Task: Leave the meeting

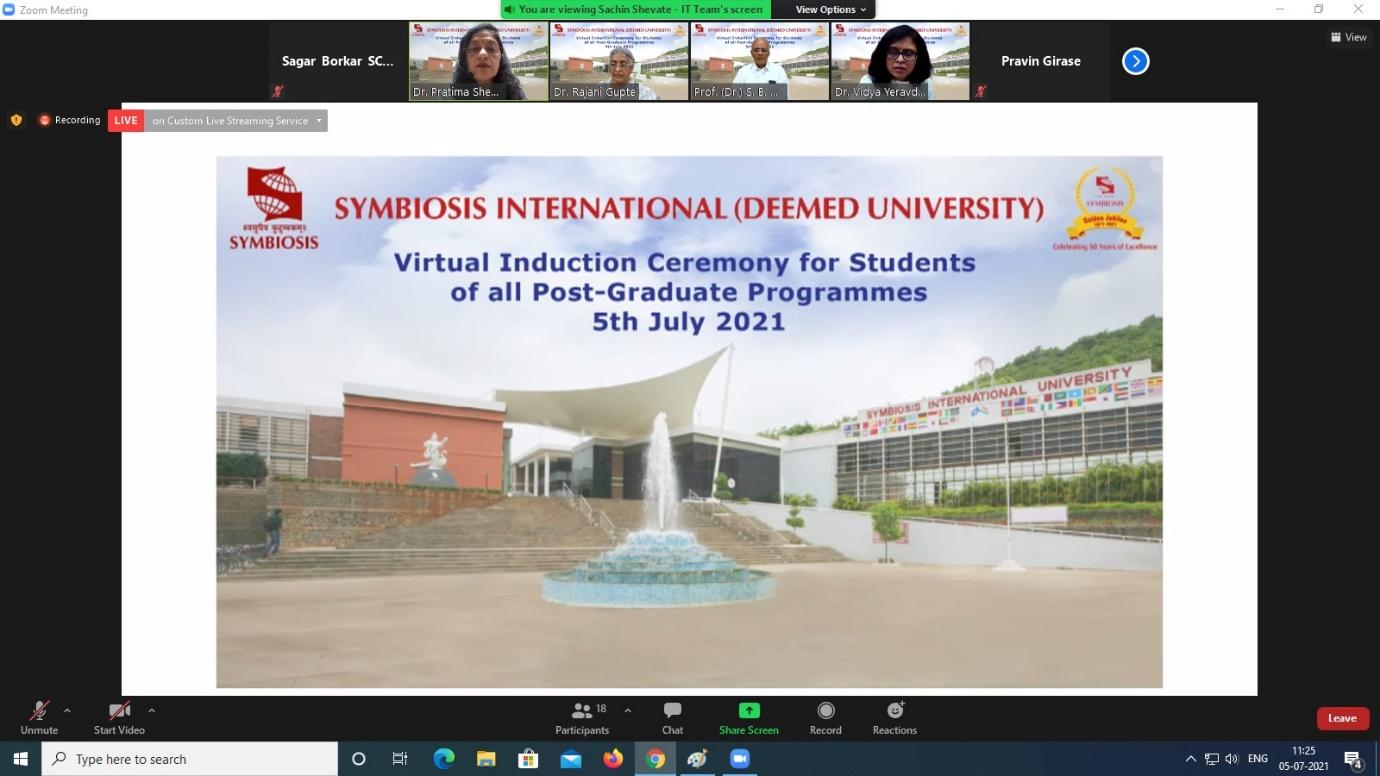Action: 1342,718
